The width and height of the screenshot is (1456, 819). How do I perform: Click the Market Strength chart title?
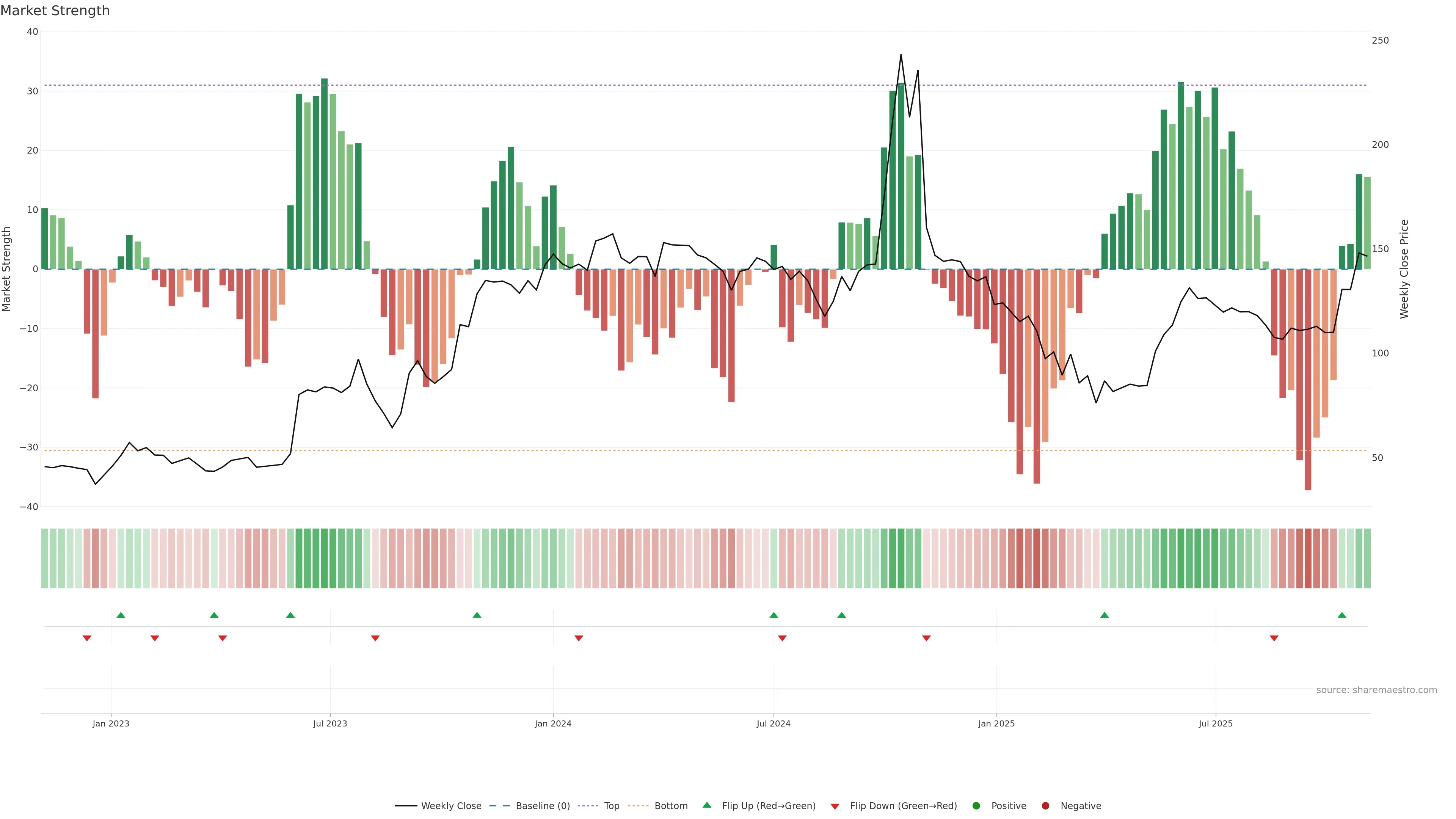pos(55,11)
